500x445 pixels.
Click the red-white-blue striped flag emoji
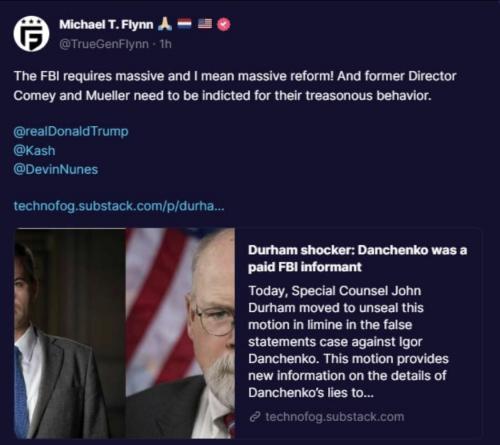184,24
